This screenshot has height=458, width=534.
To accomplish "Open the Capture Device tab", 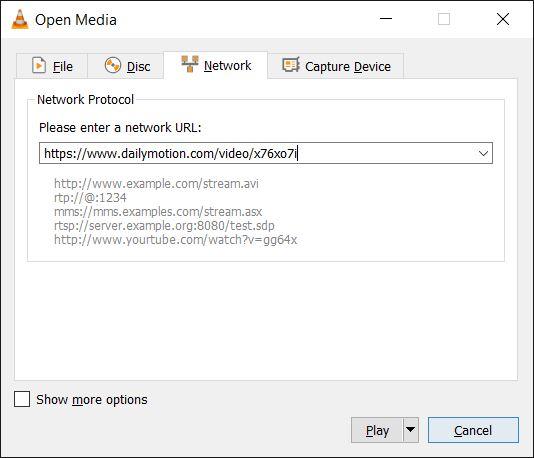I will [336, 66].
